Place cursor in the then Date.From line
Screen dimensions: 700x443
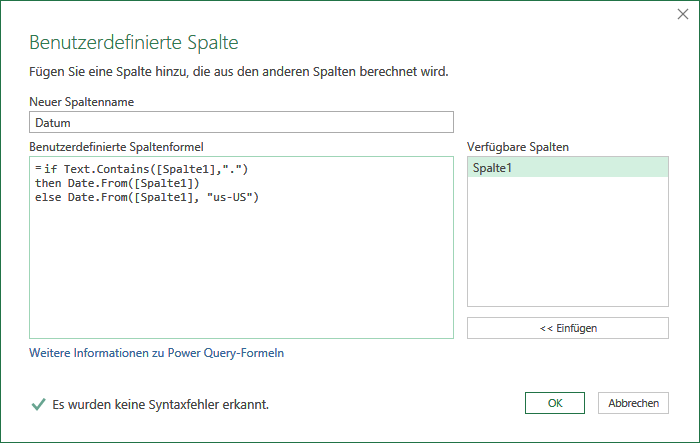[117, 184]
